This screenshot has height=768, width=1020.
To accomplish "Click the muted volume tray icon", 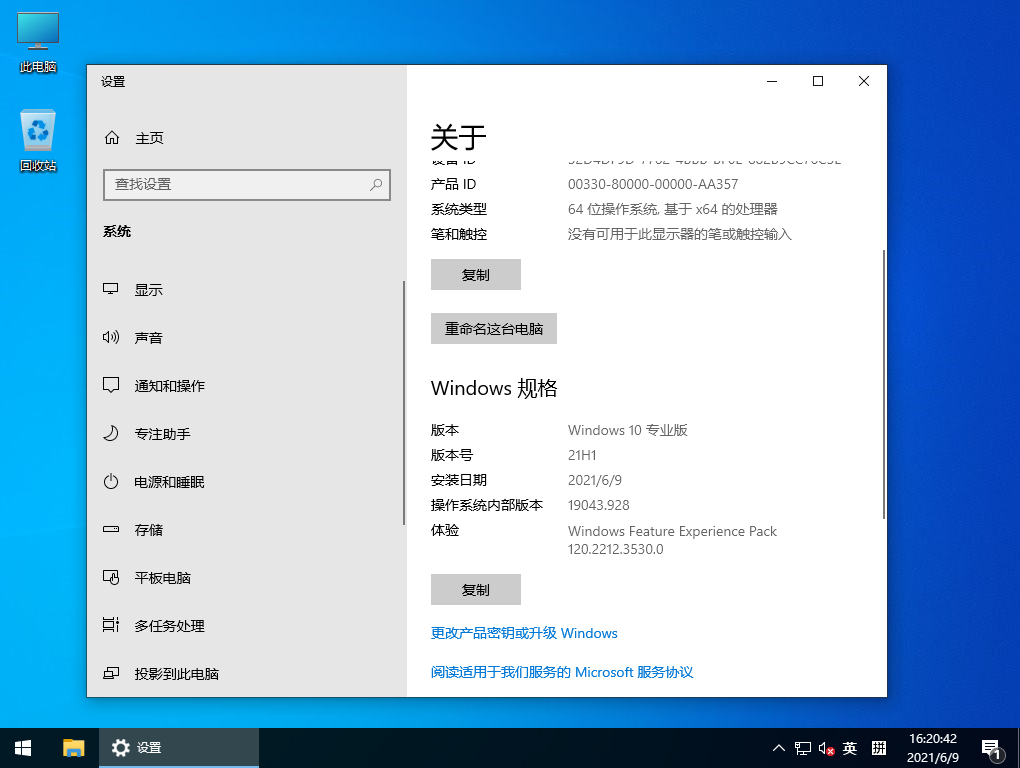I will [826, 748].
